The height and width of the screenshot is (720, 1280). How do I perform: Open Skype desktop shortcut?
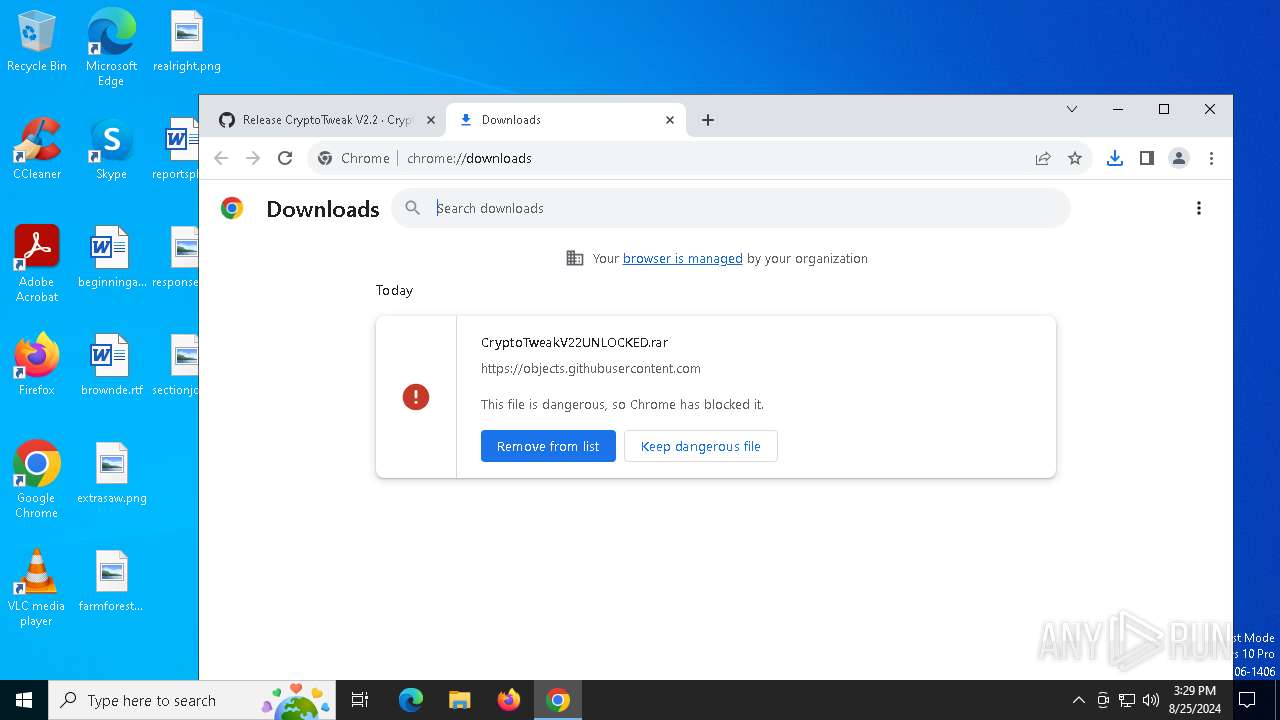(x=111, y=150)
